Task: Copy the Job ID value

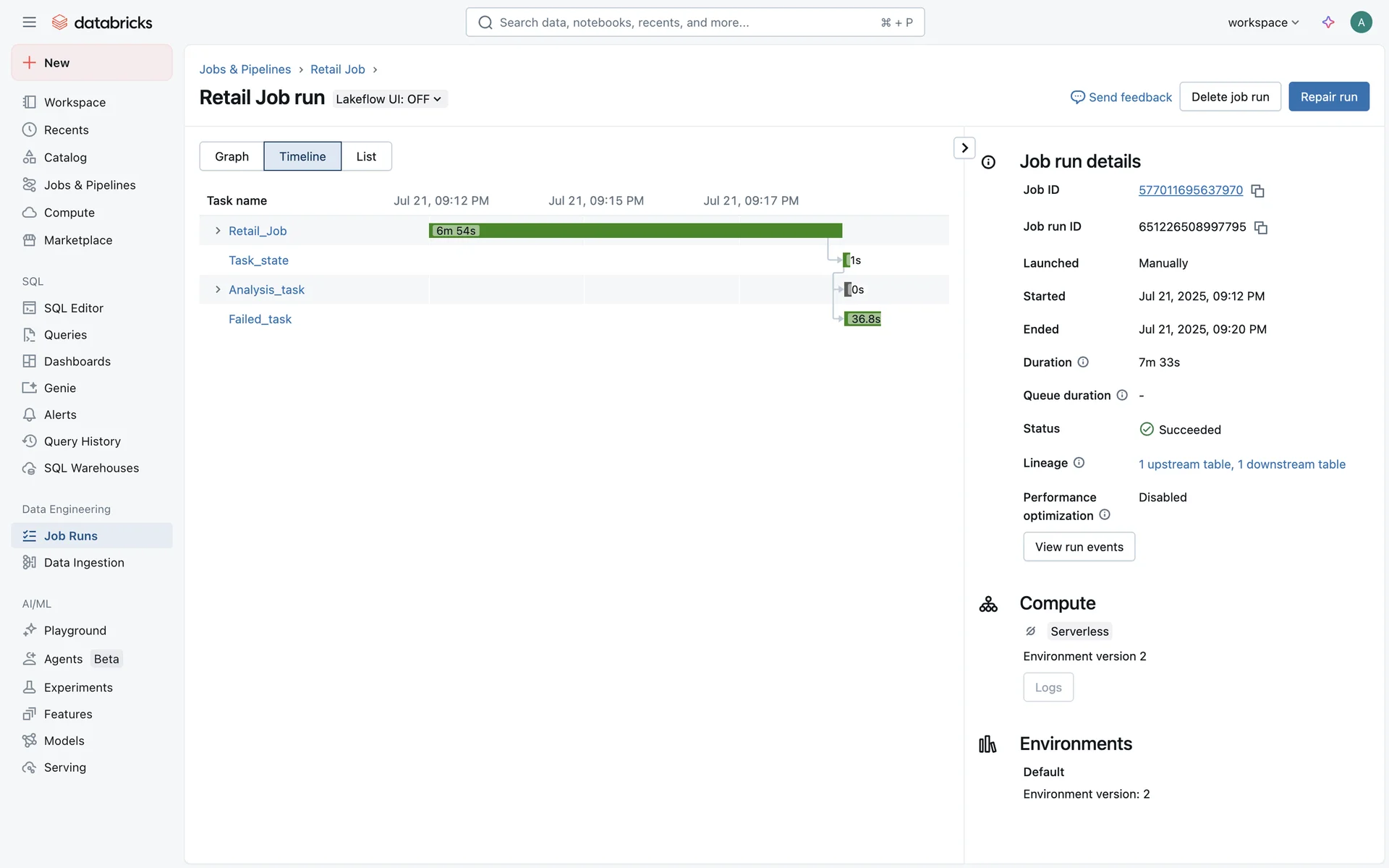Action: [x=1257, y=191]
